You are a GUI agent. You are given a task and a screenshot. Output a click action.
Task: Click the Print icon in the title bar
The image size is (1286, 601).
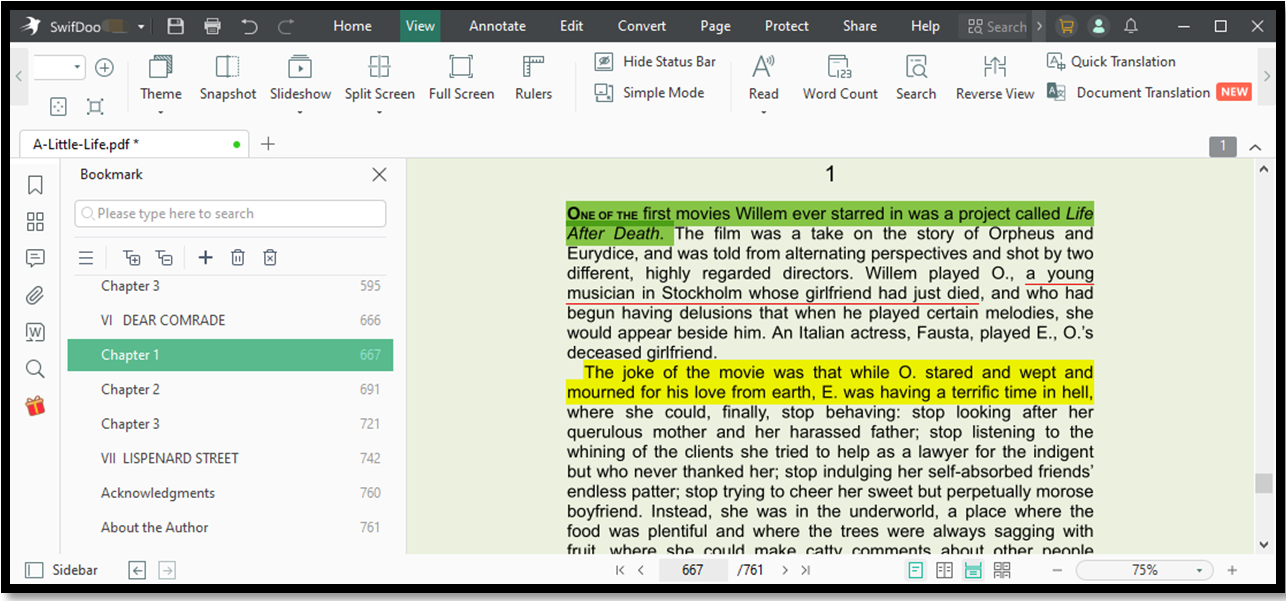click(x=212, y=26)
